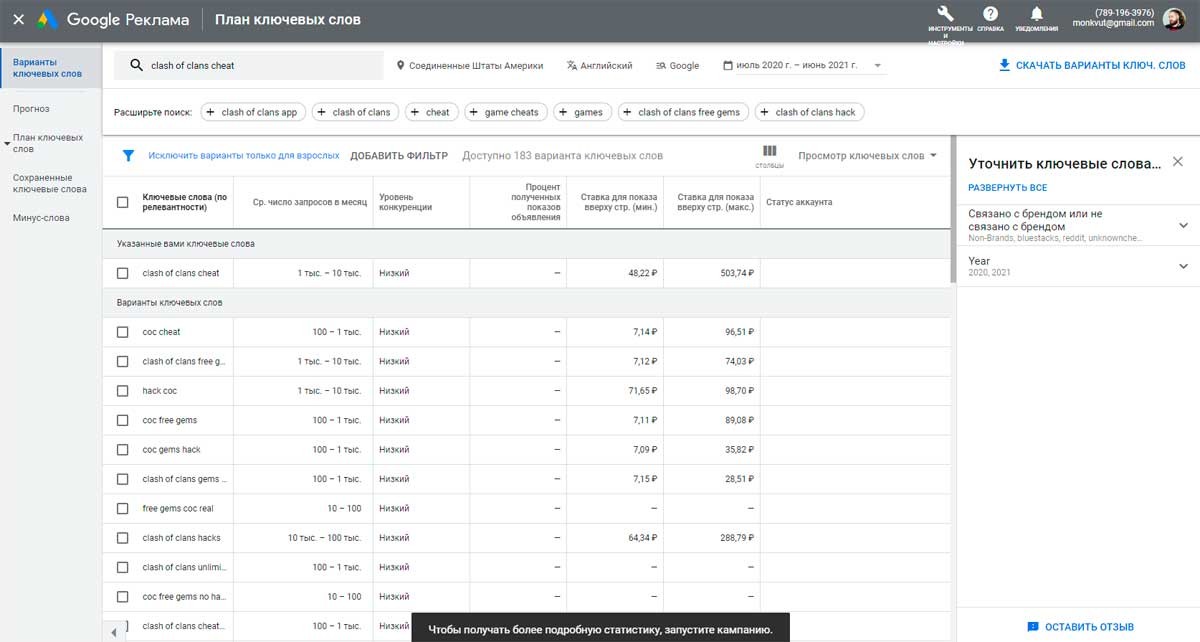Open the notifications bell icon
The image size is (1200, 642).
1036,14
